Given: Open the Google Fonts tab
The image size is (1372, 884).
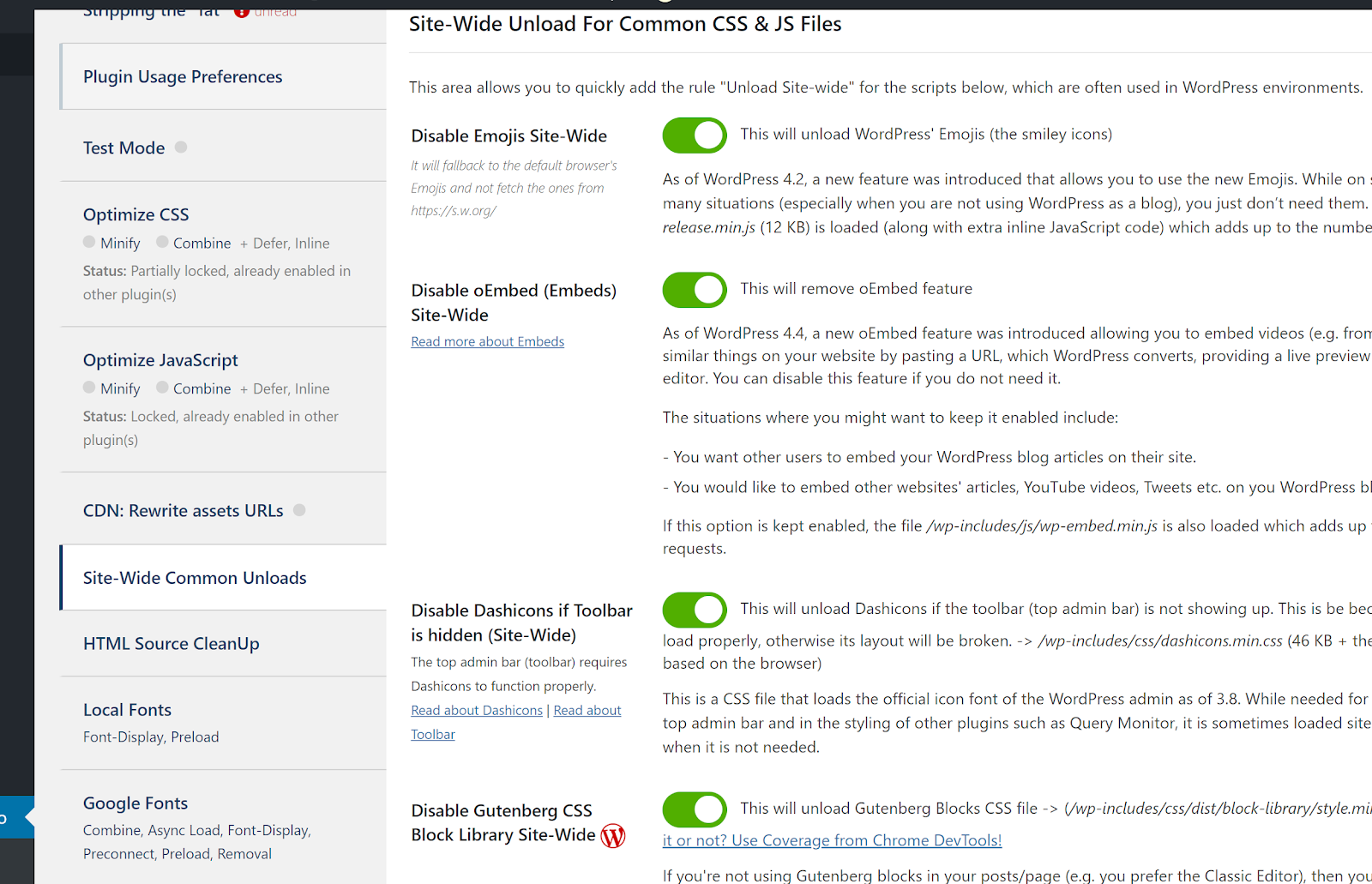Looking at the screenshot, I should click(x=224, y=827).
